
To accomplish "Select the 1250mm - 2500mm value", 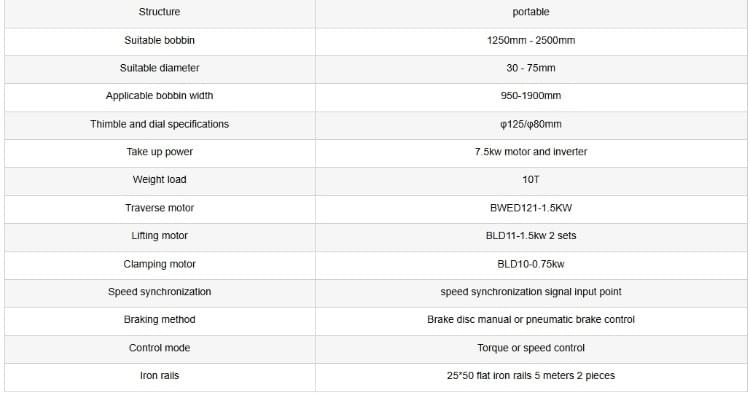I will coord(531,40).
